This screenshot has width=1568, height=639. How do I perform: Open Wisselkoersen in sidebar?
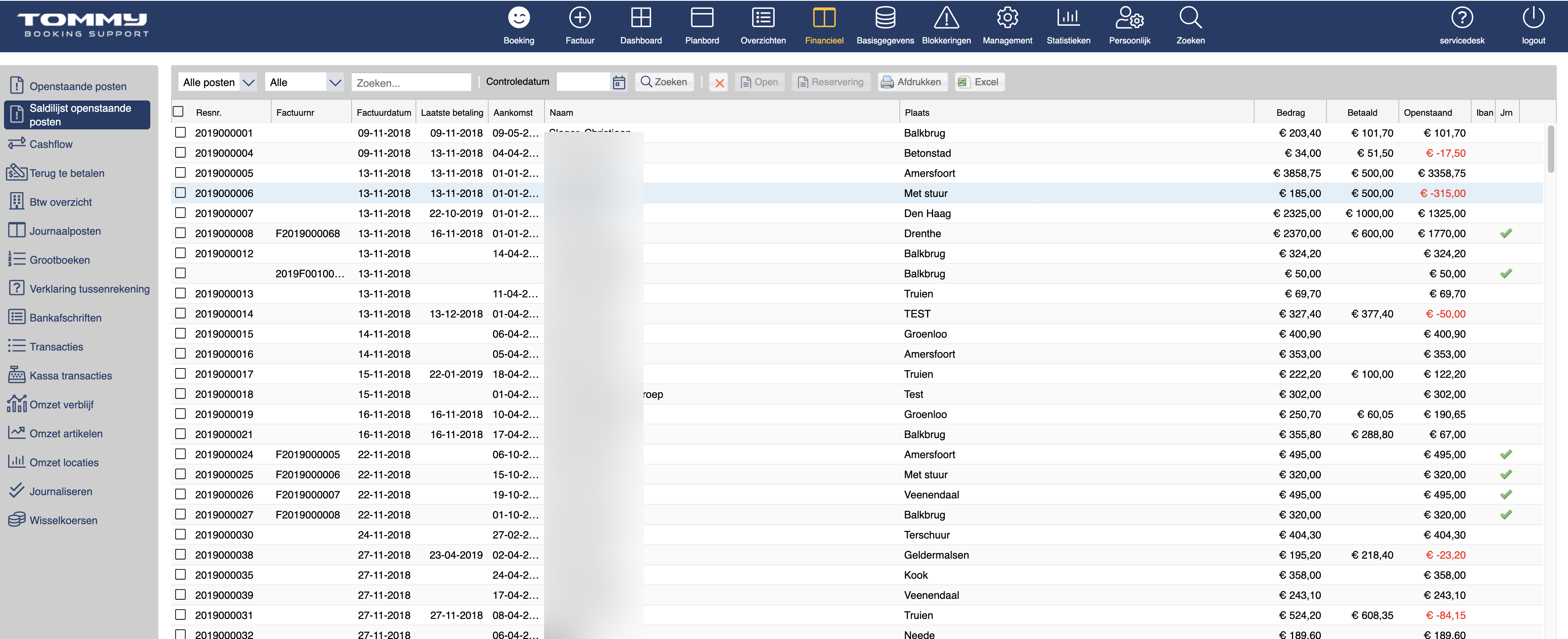pyautogui.click(x=63, y=520)
